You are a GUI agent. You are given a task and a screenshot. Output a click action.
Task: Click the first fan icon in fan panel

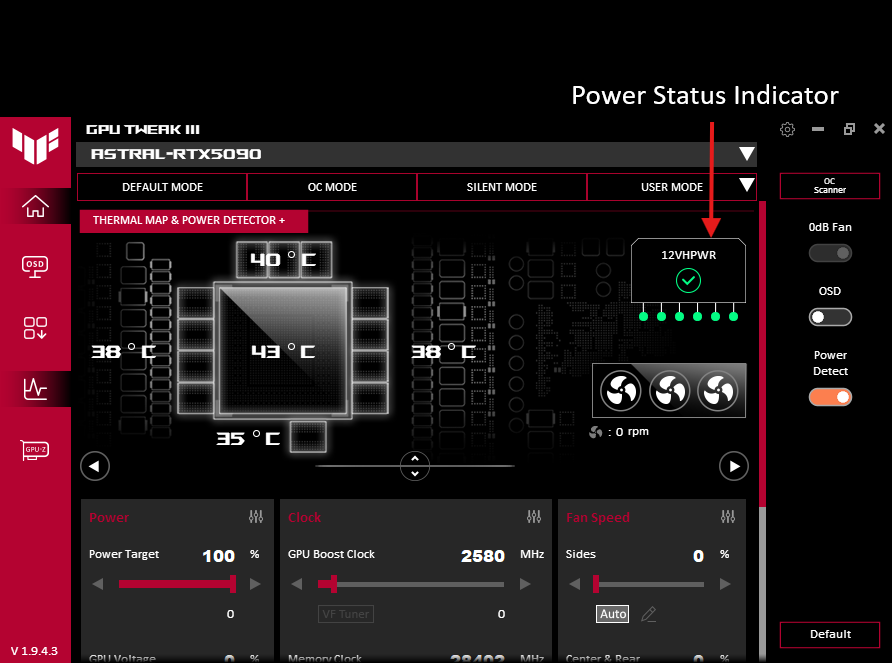[621, 391]
